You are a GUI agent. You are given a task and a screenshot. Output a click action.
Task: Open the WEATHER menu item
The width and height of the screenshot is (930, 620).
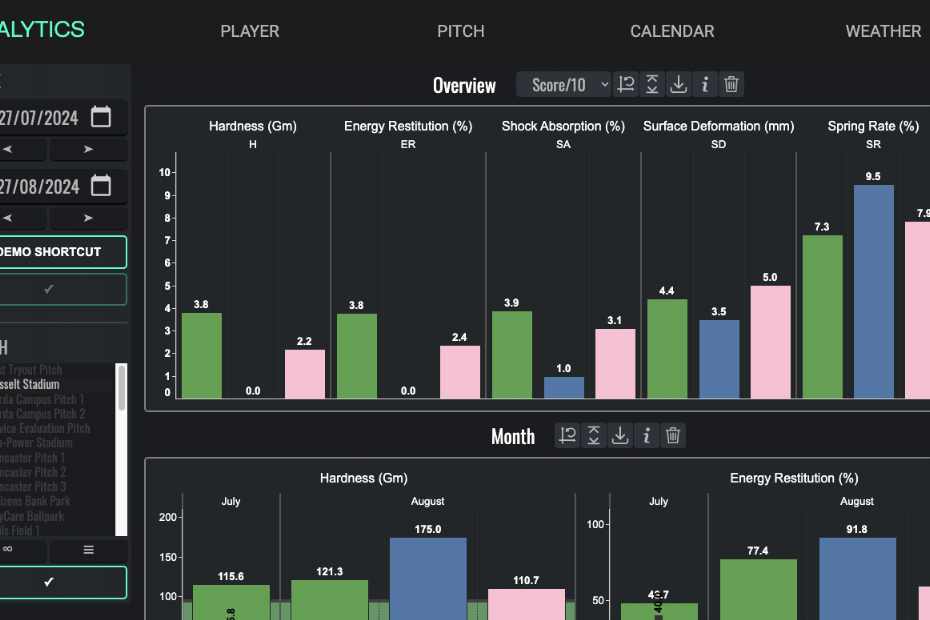coord(883,31)
